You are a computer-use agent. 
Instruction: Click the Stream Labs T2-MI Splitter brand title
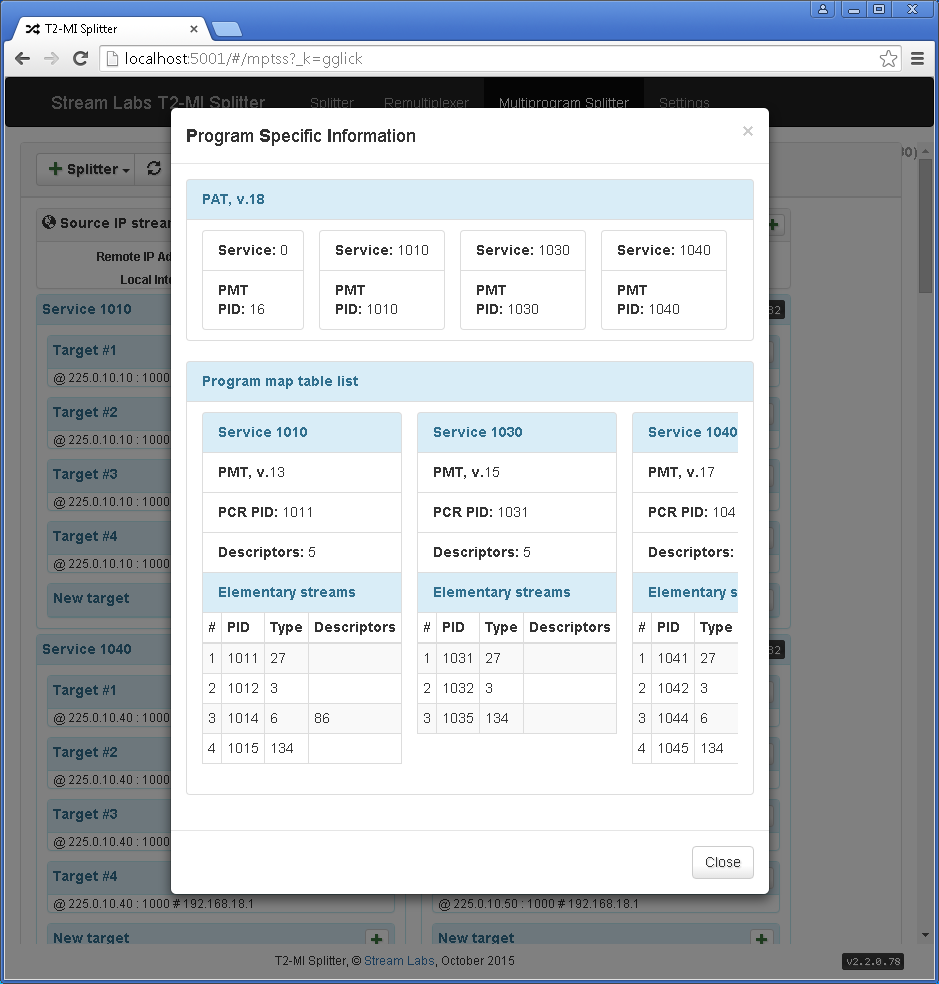pos(158,103)
